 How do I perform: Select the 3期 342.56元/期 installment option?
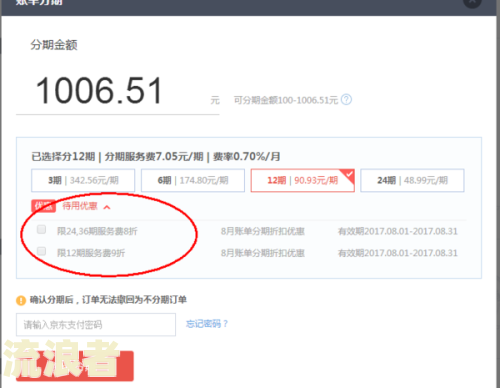click(x=83, y=180)
